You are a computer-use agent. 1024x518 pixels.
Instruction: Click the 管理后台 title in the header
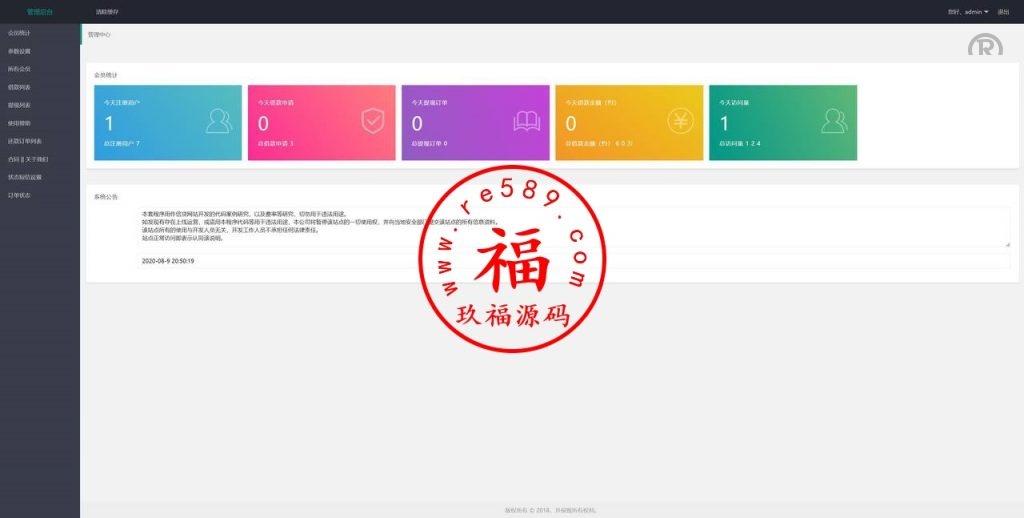[39, 12]
